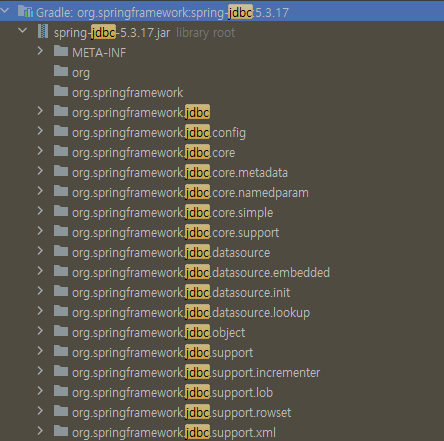
Task: Expand org.springframework.jdbc.object chevron
Action: click(x=40, y=331)
